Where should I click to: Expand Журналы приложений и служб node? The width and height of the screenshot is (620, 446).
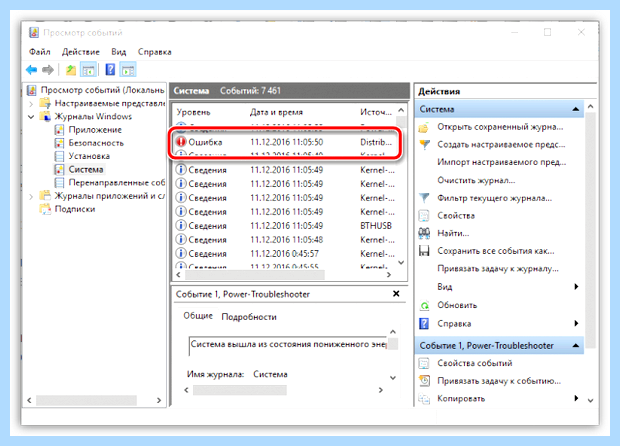point(31,196)
